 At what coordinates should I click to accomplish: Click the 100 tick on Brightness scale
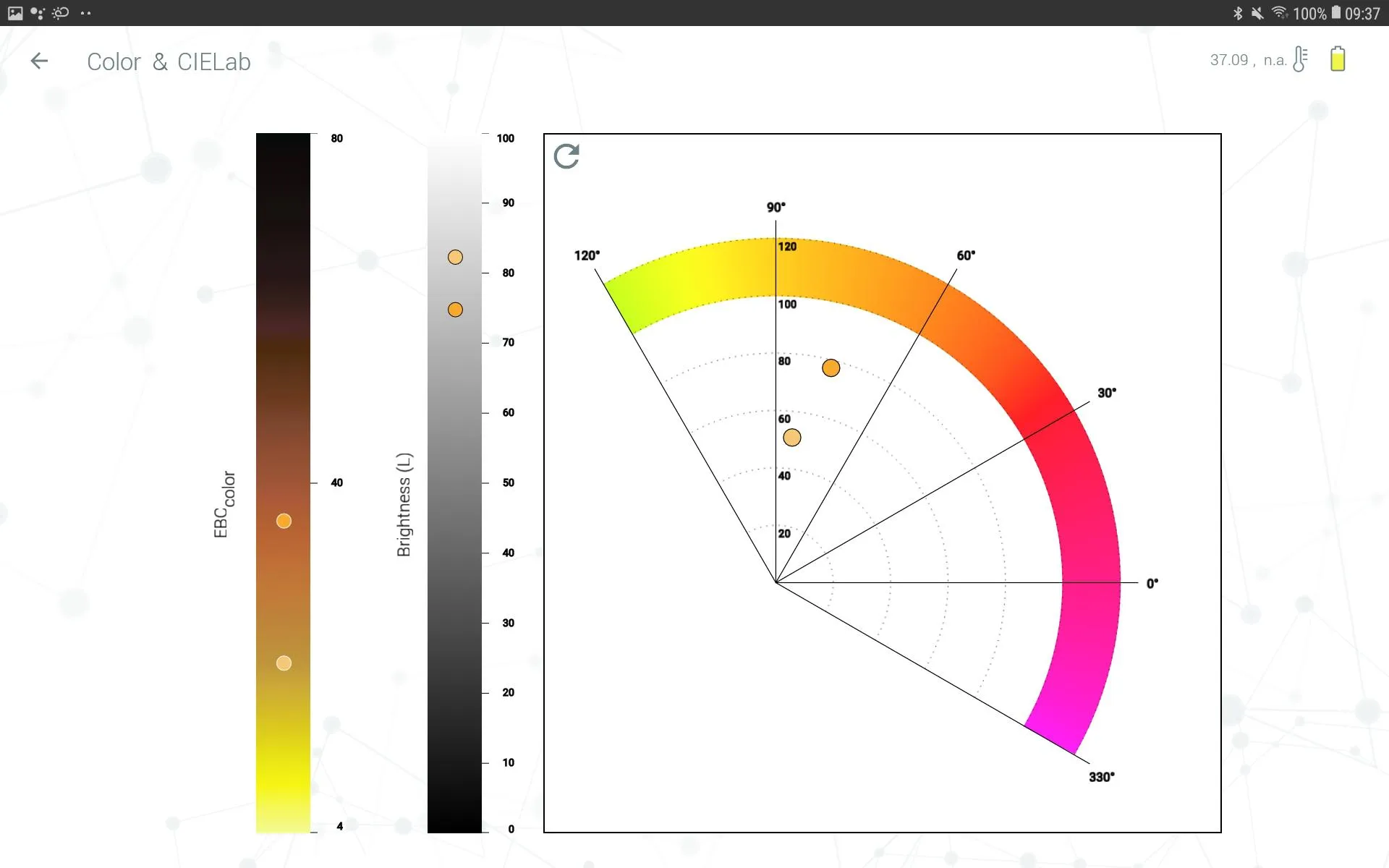tap(506, 138)
